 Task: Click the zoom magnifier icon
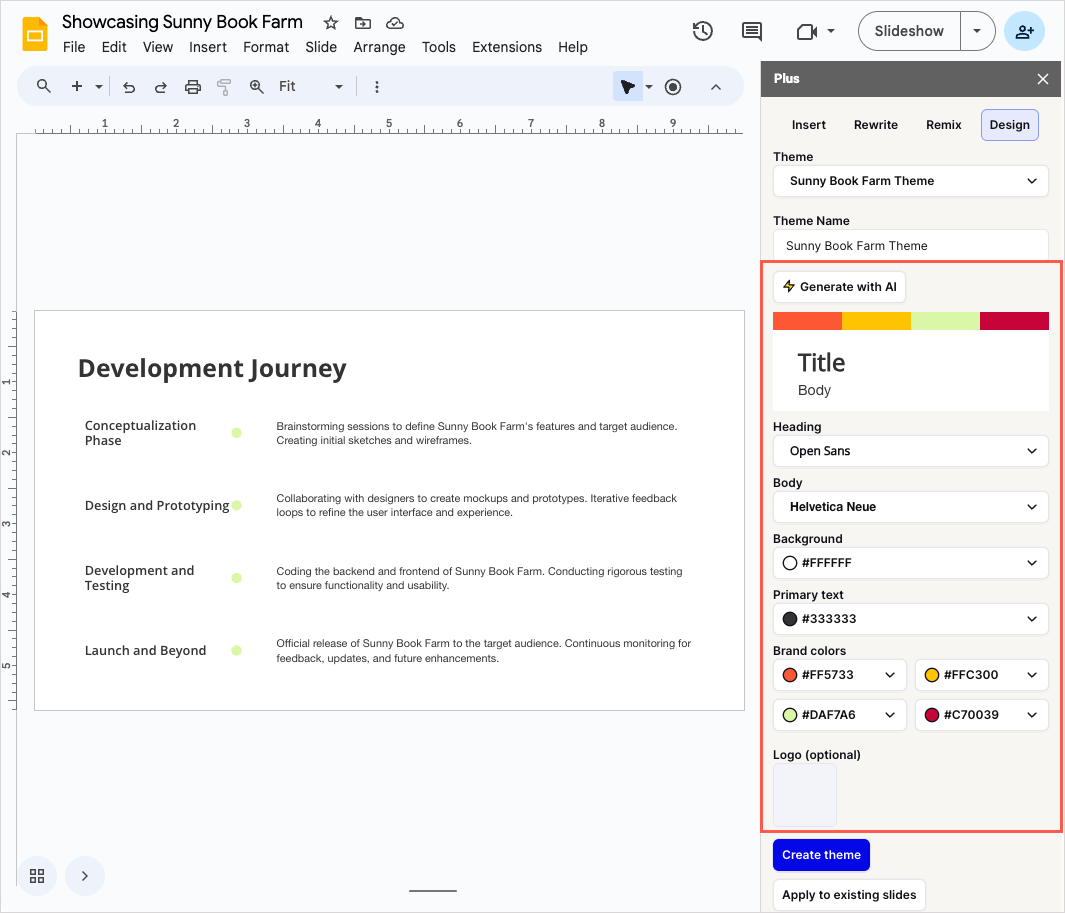click(256, 86)
